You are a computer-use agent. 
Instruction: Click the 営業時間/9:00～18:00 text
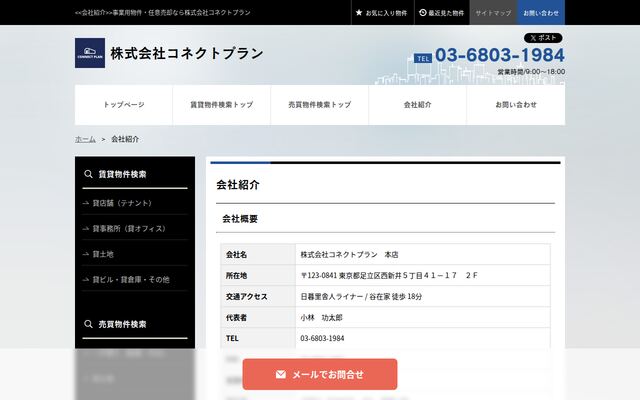tap(531, 72)
